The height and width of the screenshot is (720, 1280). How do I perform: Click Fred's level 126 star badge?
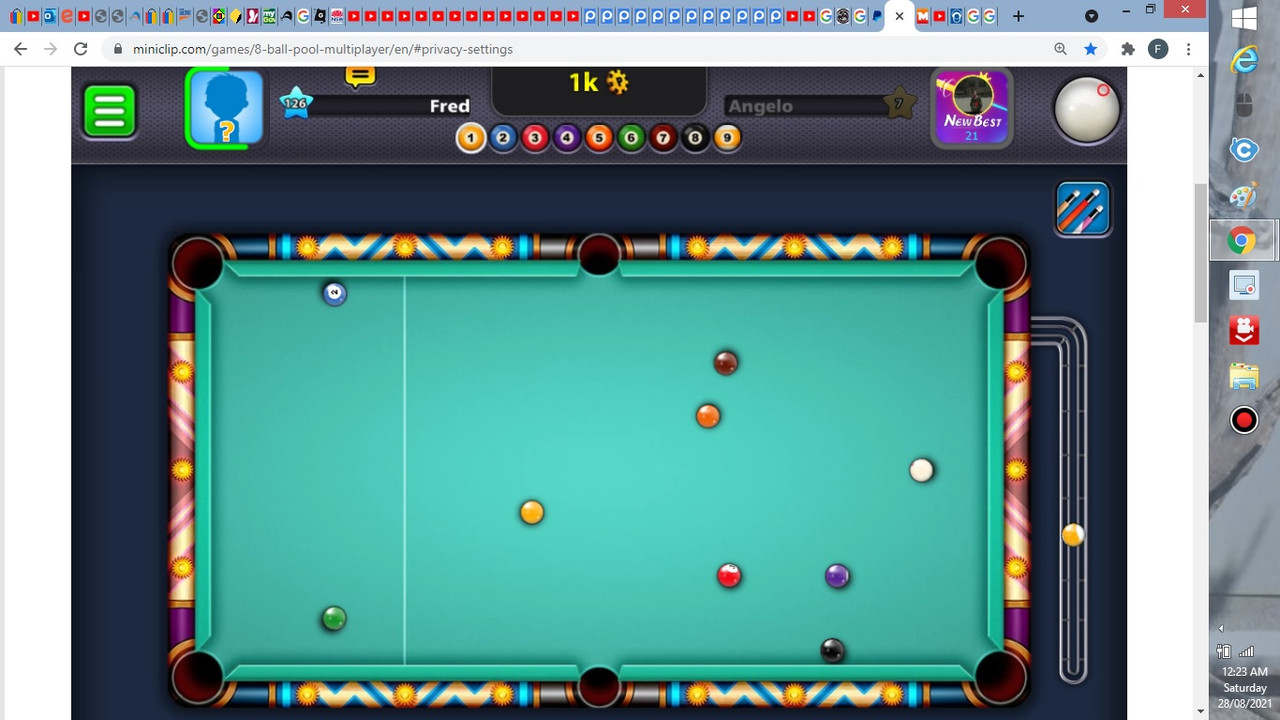click(295, 103)
